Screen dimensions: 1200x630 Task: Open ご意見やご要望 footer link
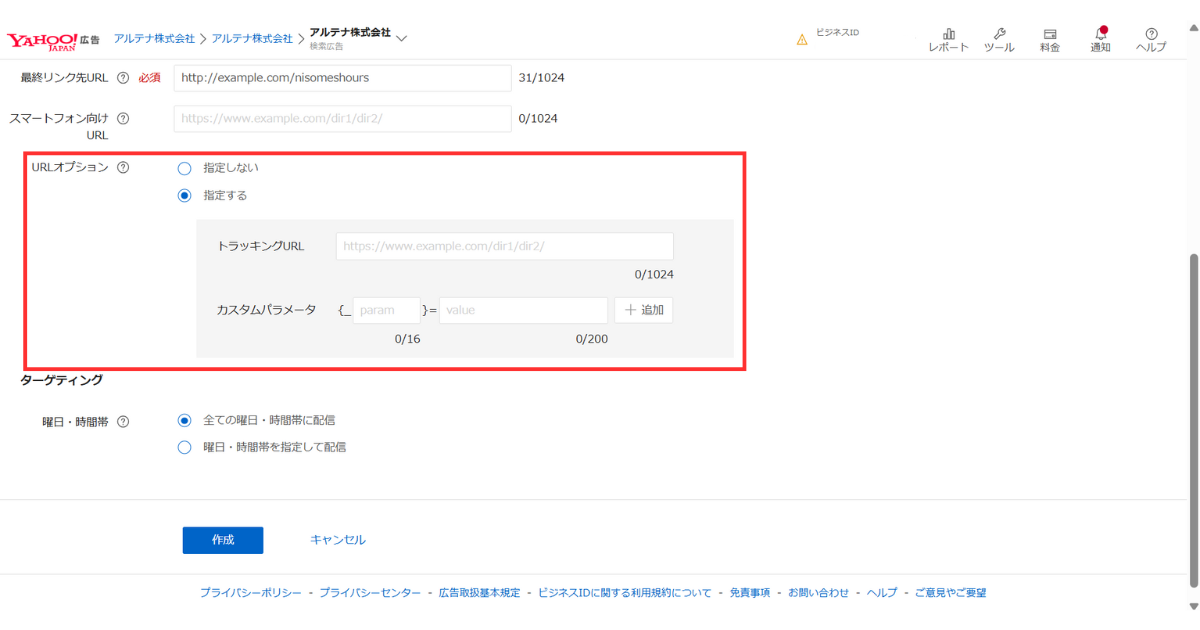950,593
